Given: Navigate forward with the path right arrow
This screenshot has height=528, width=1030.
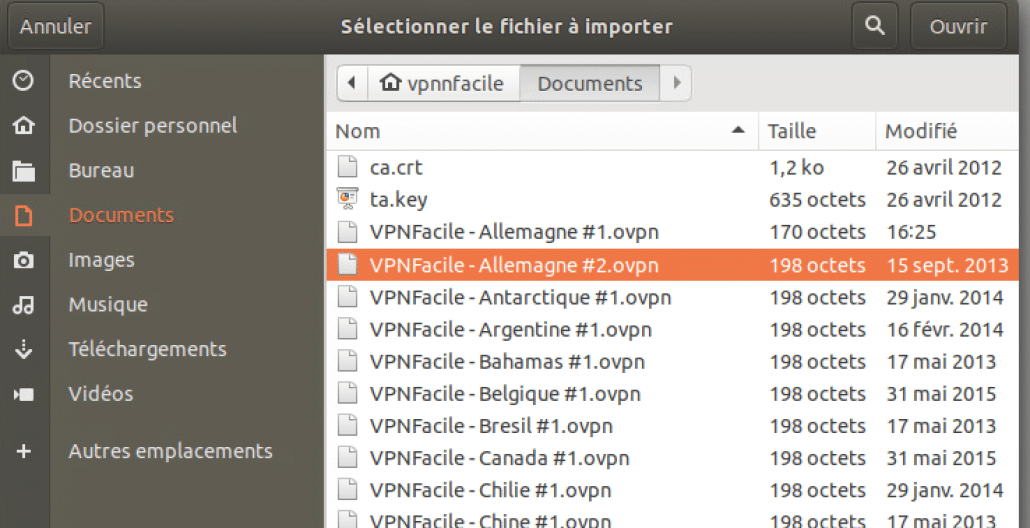Looking at the screenshot, I should click(676, 83).
